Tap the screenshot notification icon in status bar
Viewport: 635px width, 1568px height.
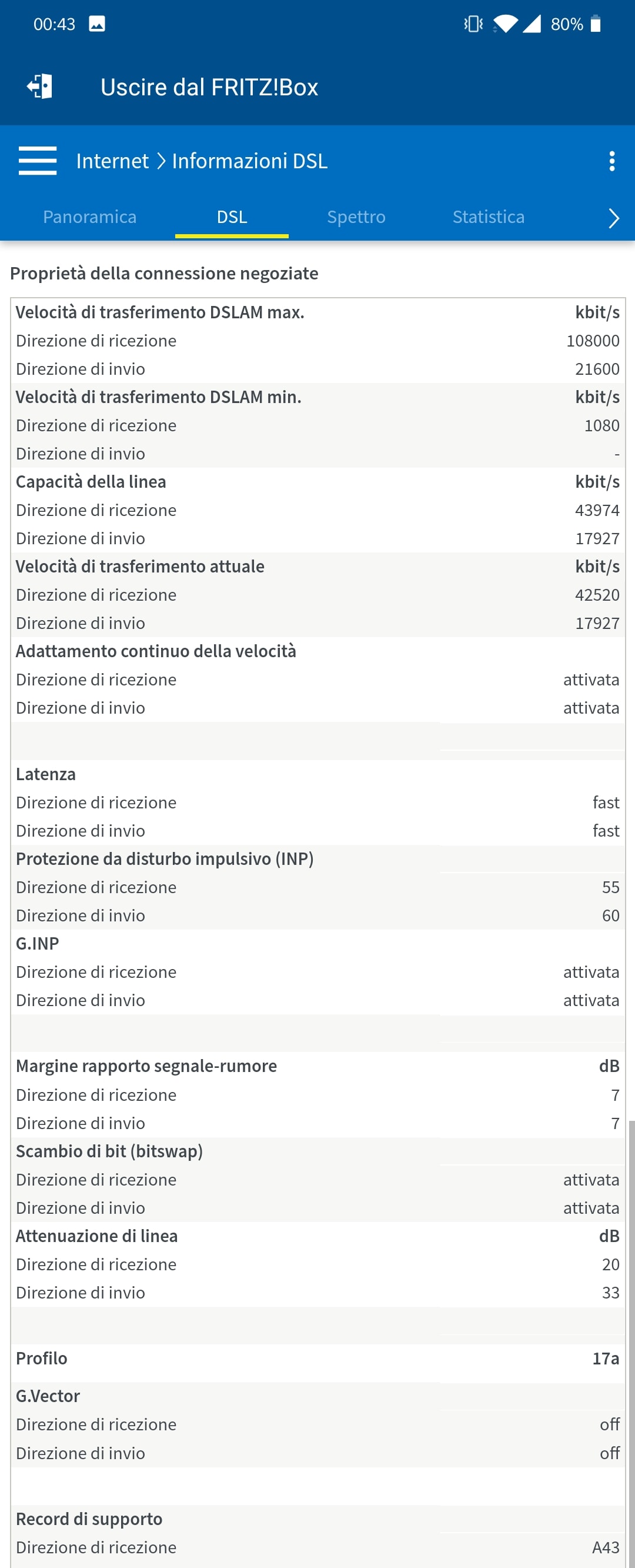96,24
